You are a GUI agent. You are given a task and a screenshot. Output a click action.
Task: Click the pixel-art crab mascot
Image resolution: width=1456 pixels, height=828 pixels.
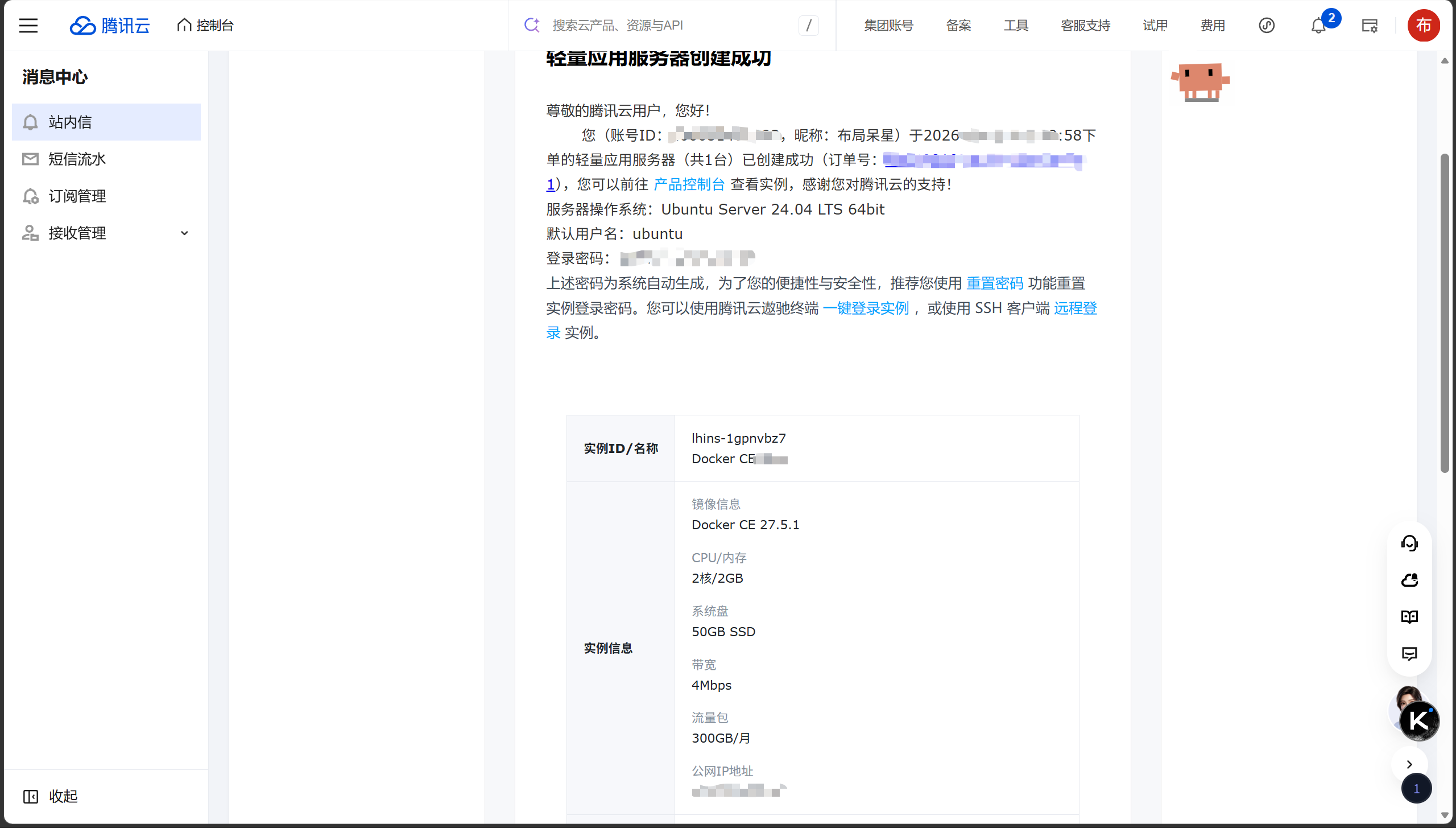coord(1201,82)
